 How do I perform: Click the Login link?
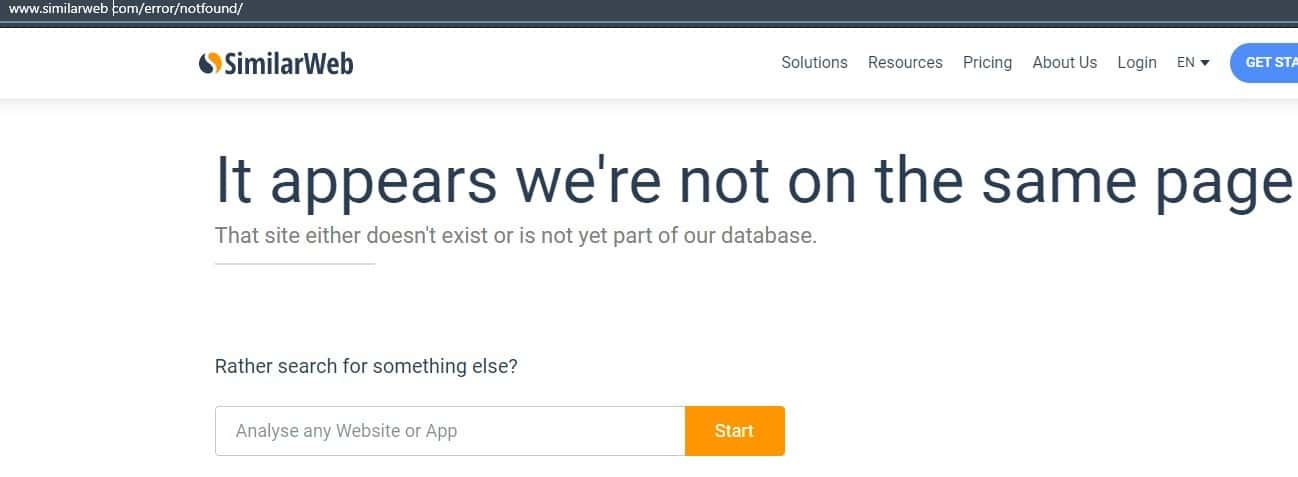click(1136, 62)
